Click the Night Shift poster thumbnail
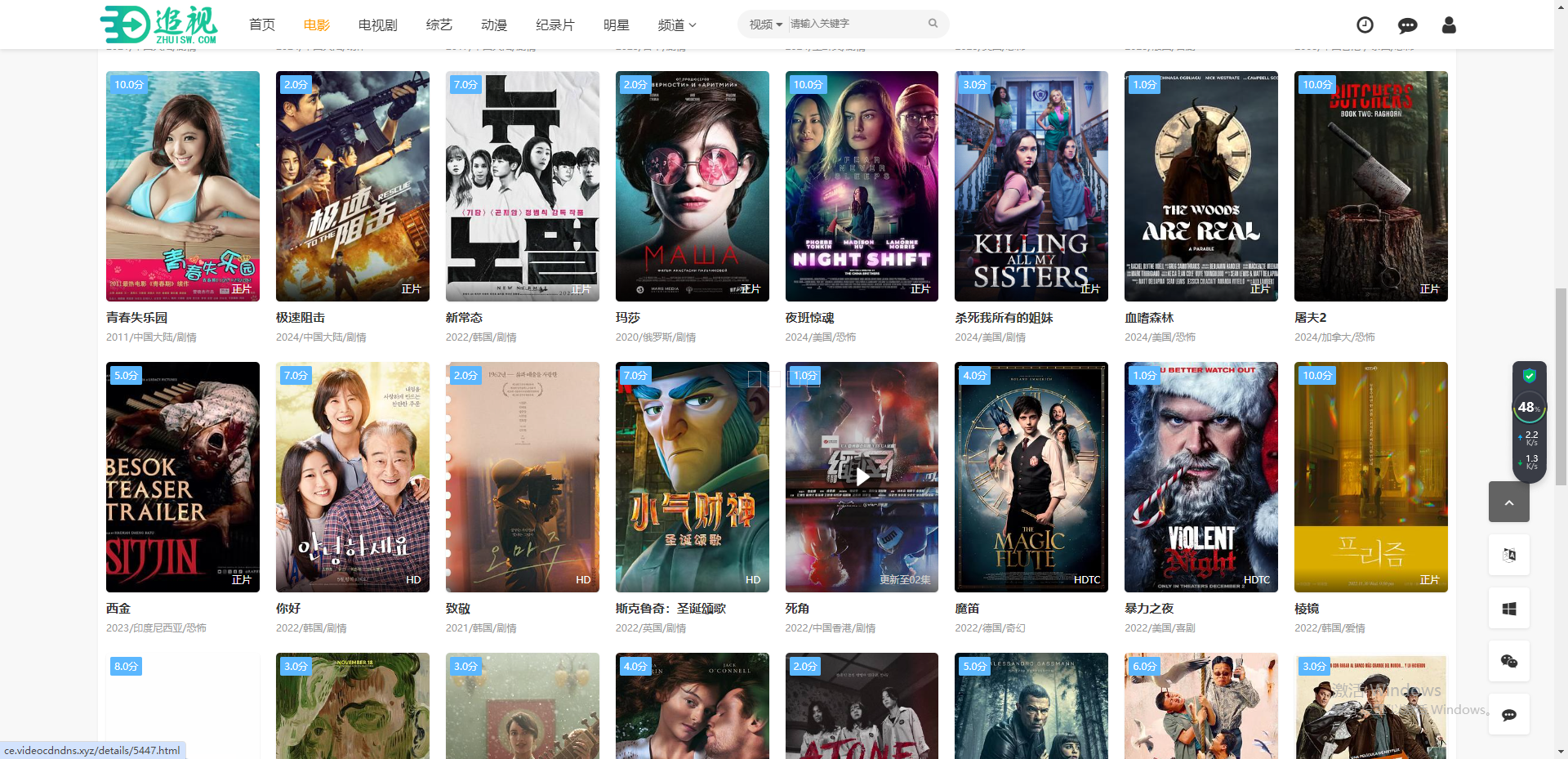This screenshot has height=759, width=1568. (862, 186)
